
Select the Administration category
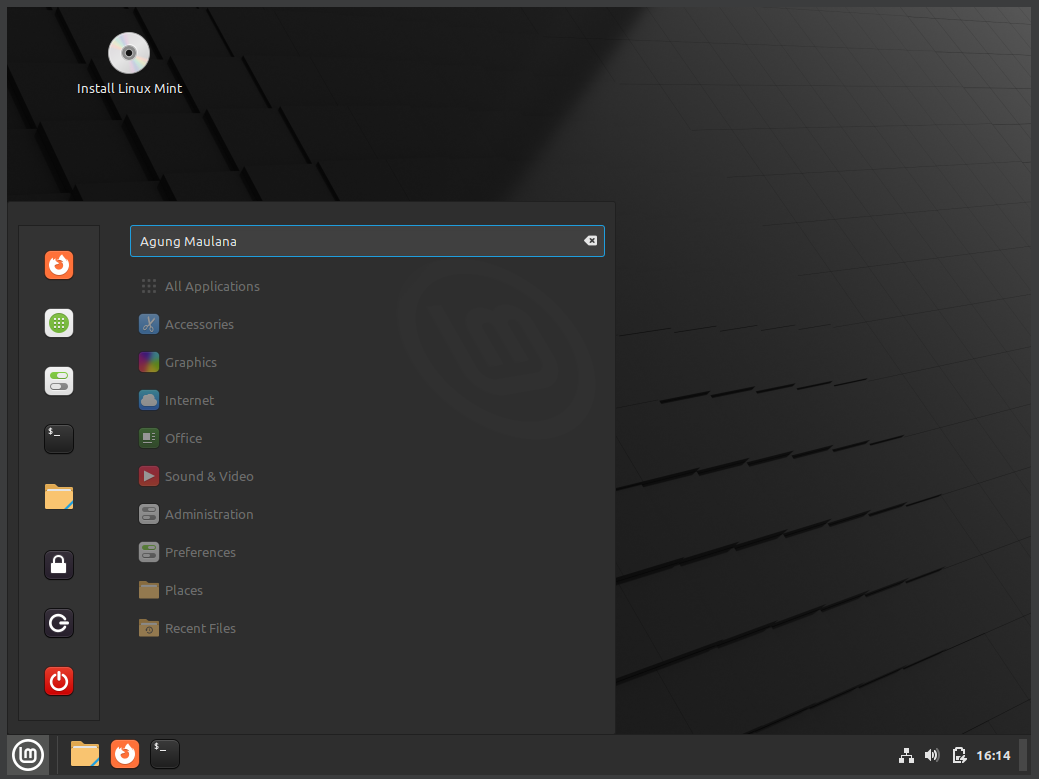208,514
